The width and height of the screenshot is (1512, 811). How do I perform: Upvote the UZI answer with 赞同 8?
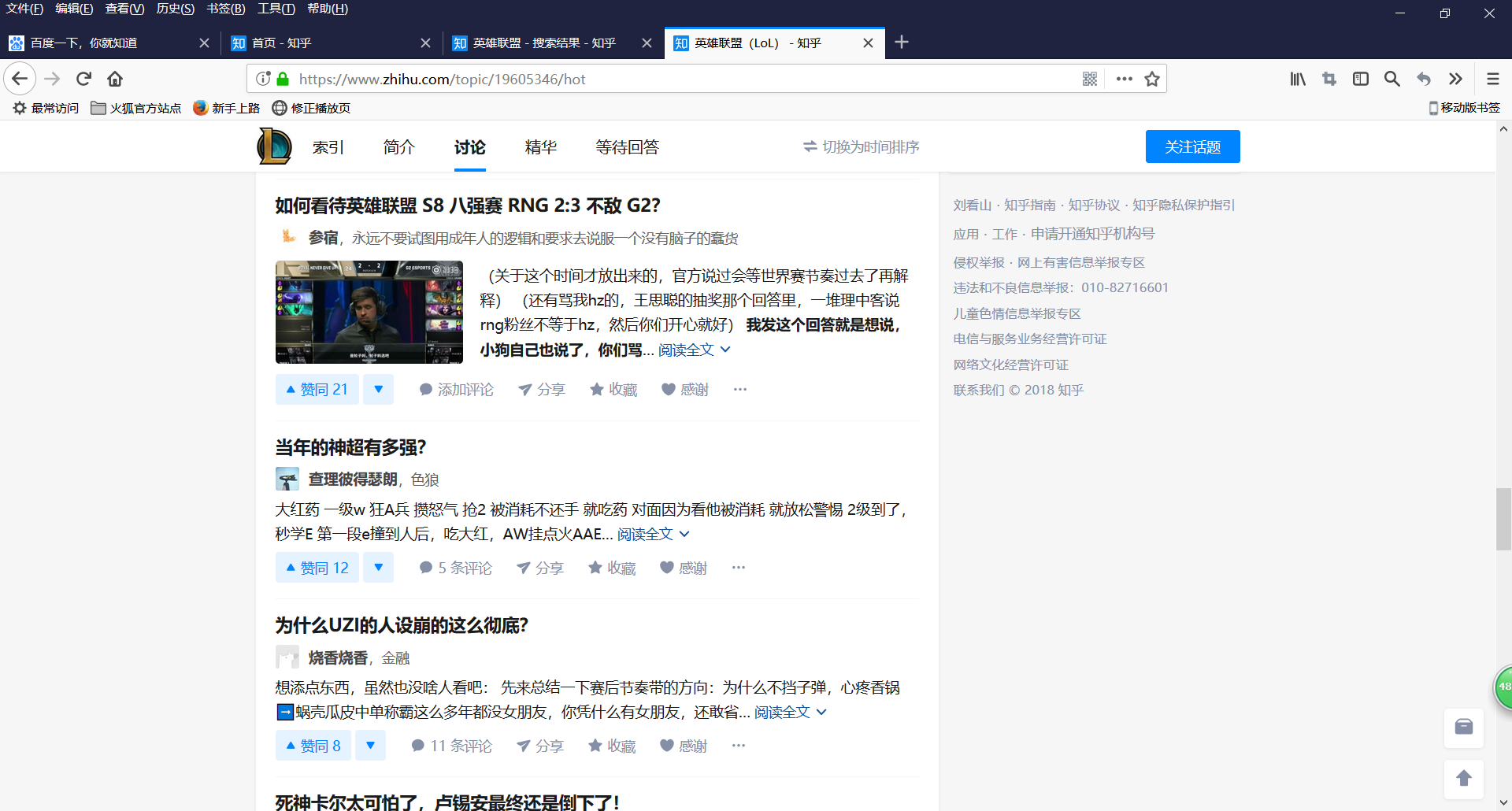click(313, 746)
